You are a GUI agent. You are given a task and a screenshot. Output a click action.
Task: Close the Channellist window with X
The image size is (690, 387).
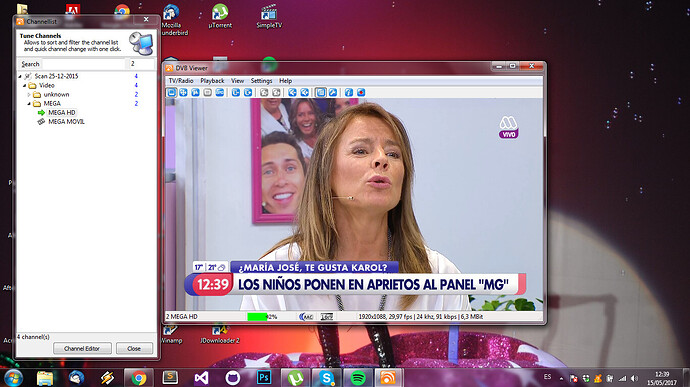click(x=146, y=20)
